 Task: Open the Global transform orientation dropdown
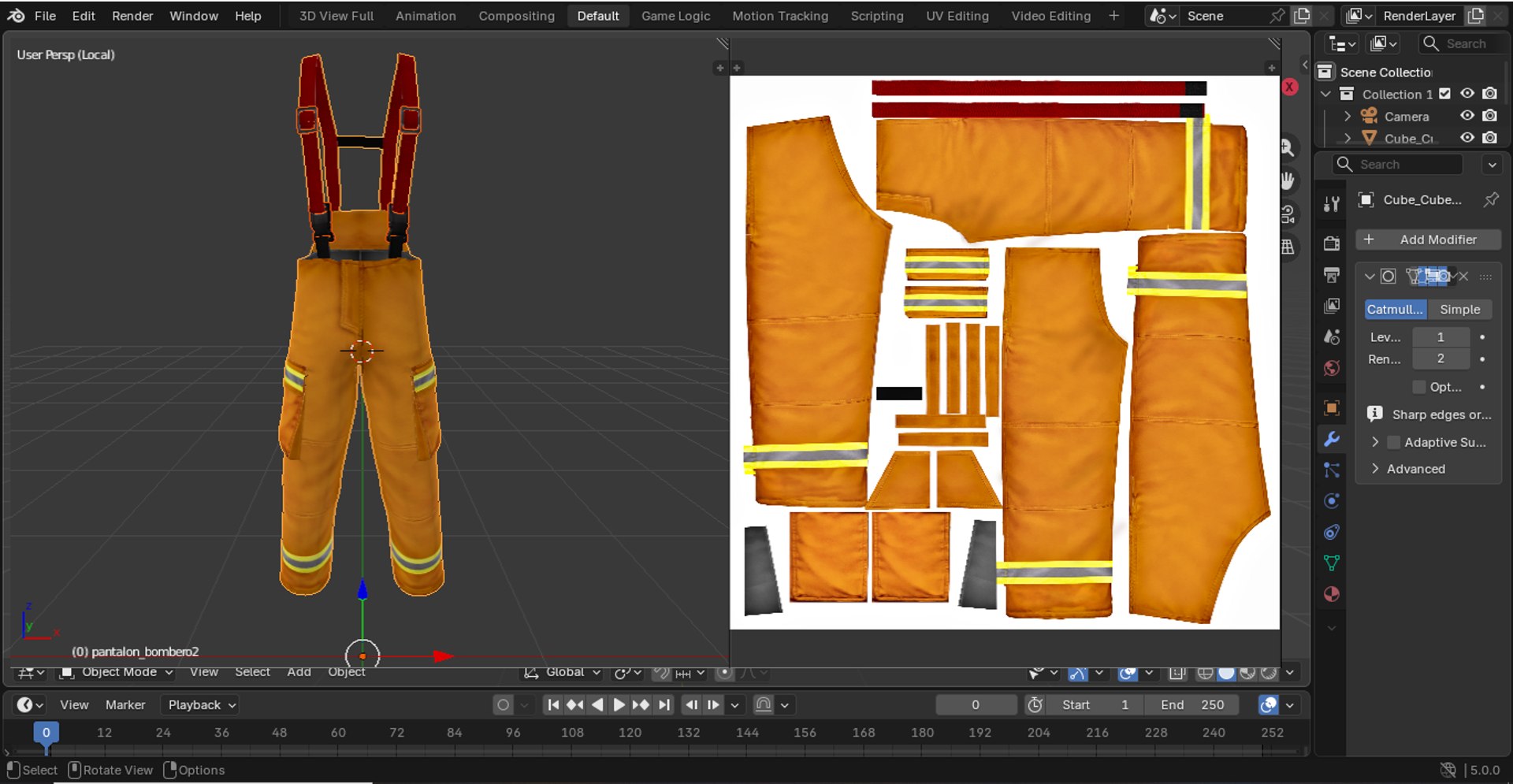click(562, 672)
